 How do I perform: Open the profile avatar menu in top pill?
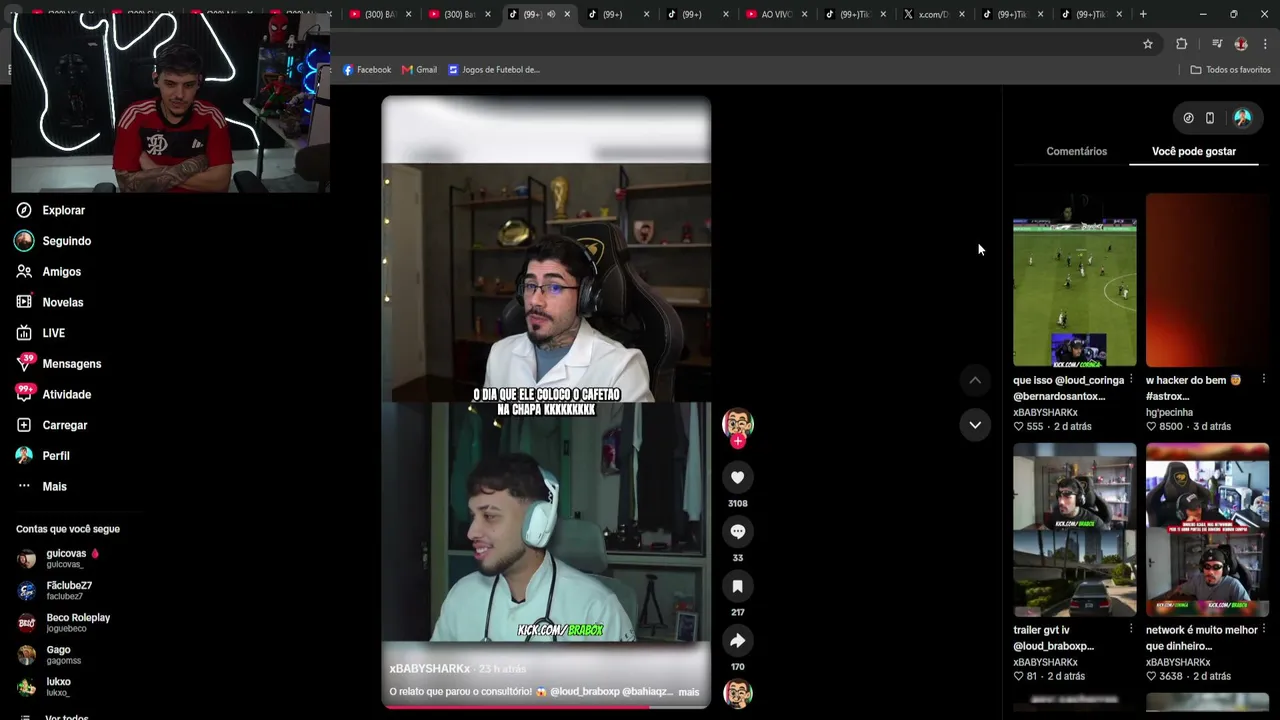point(1242,118)
